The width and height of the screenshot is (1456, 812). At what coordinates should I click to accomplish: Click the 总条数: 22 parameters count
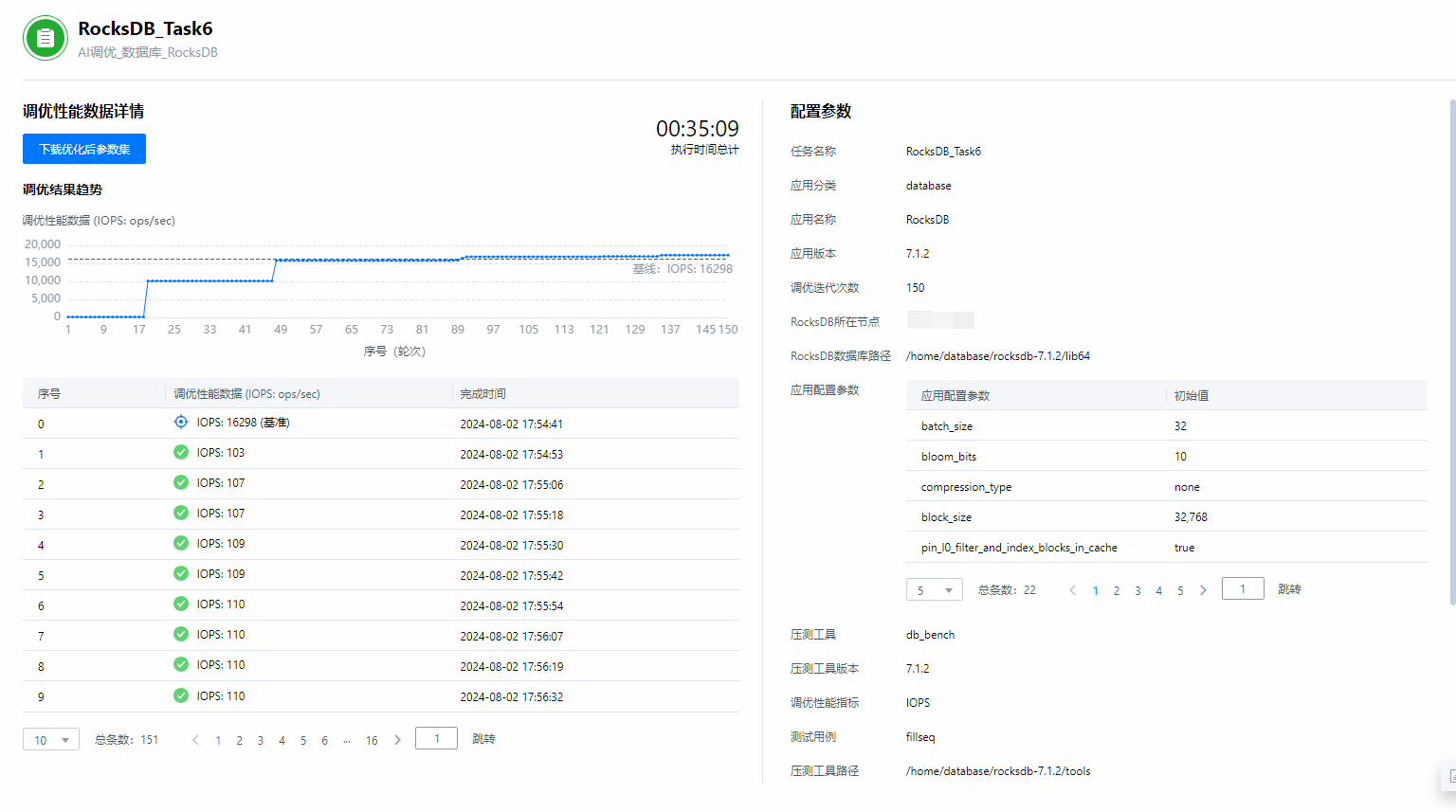tap(1007, 590)
